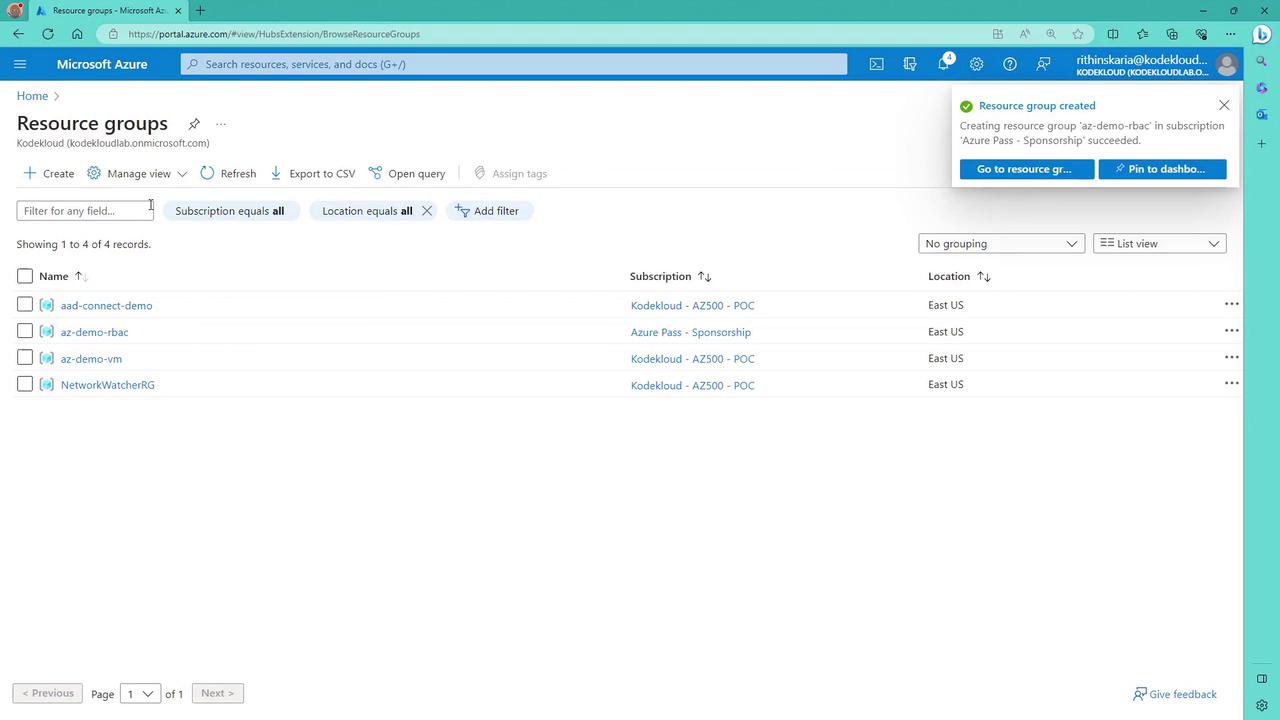Open the Help question mark icon
Image resolution: width=1280 pixels, height=720 pixels.
pos(1010,64)
